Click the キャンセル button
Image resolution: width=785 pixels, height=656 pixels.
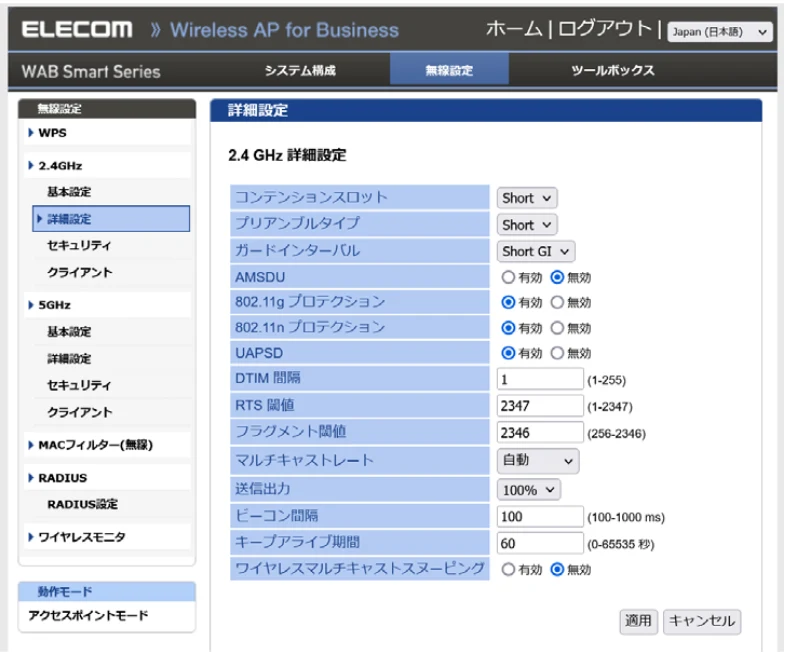click(702, 621)
